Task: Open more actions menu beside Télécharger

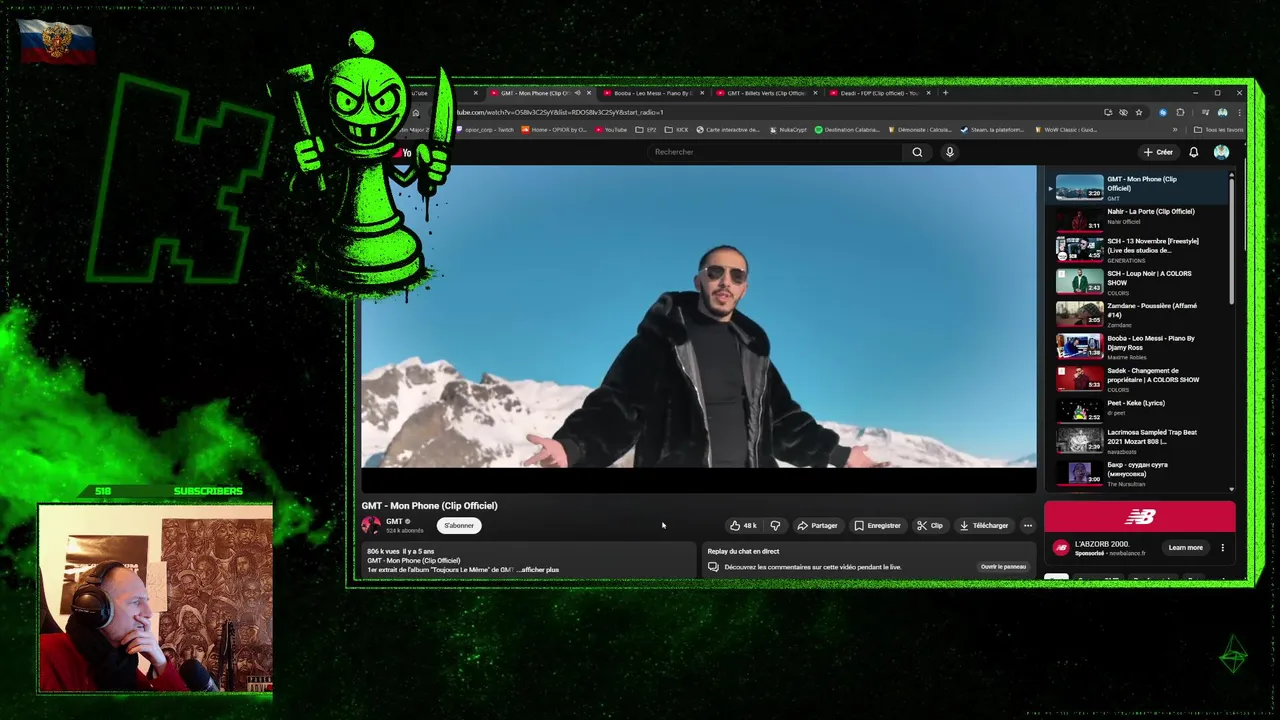Action: (x=1027, y=525)
